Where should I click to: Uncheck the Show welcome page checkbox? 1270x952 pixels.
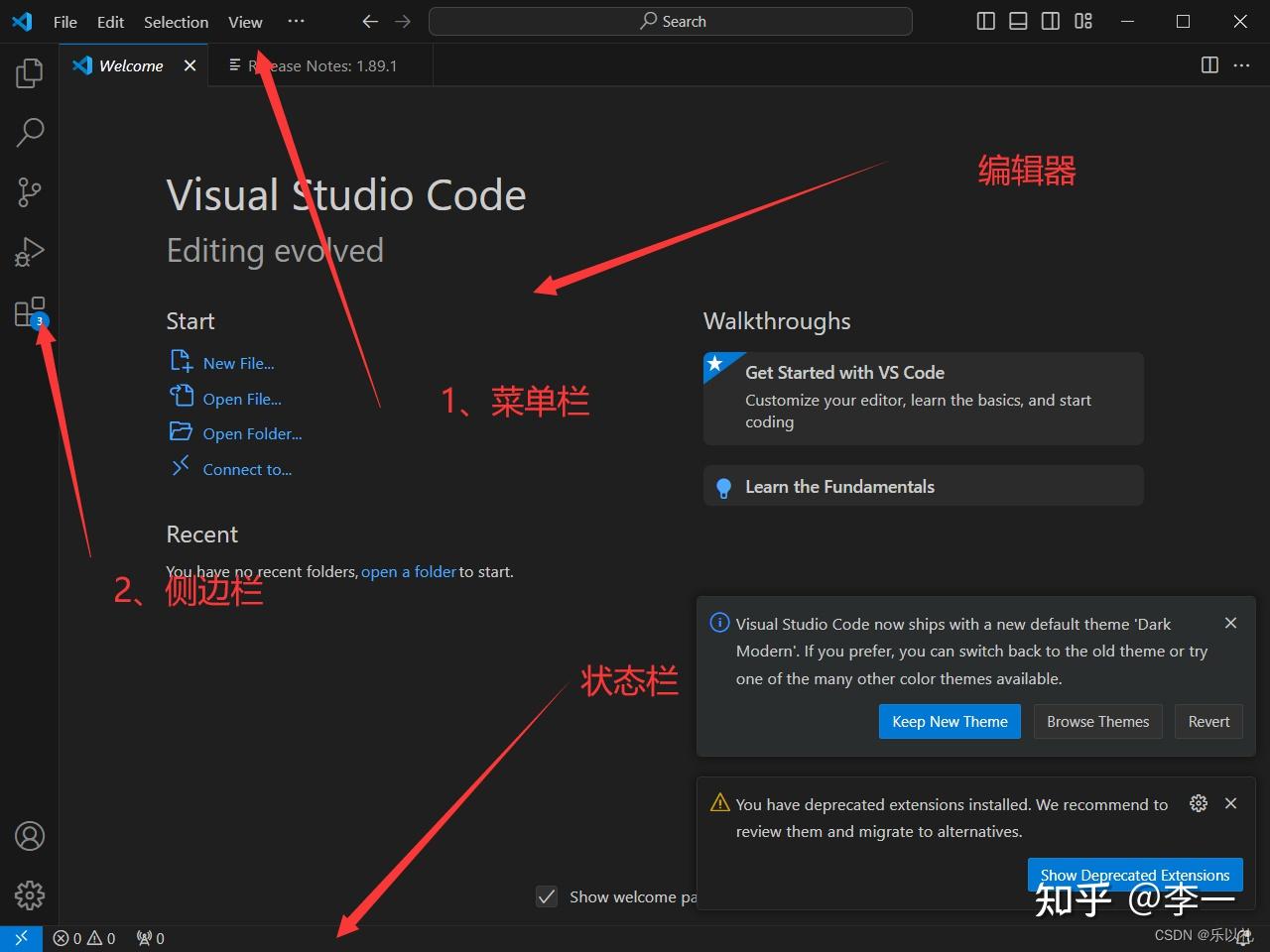[x=547, y=896]
